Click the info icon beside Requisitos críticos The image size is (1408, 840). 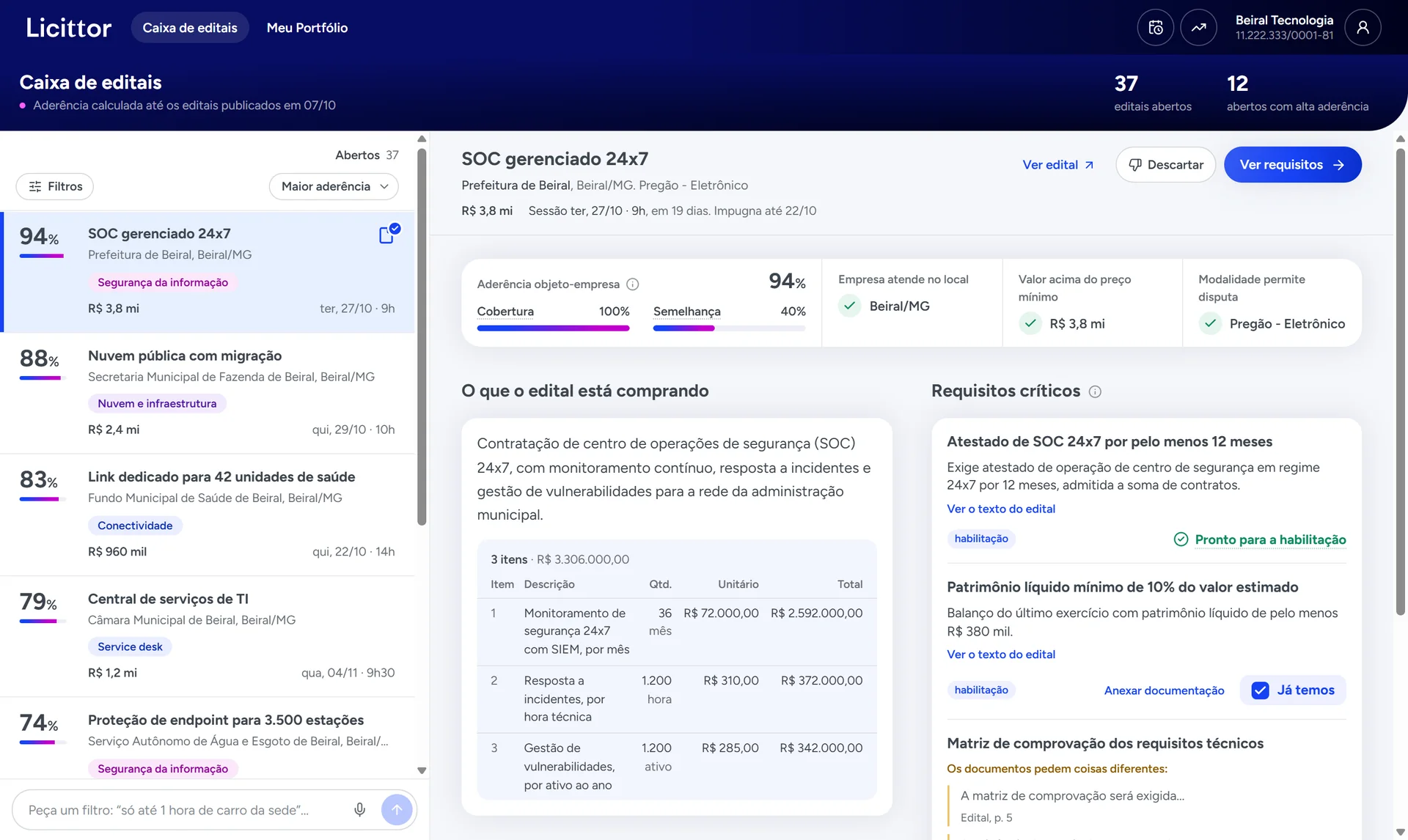tap(1095, 391)
